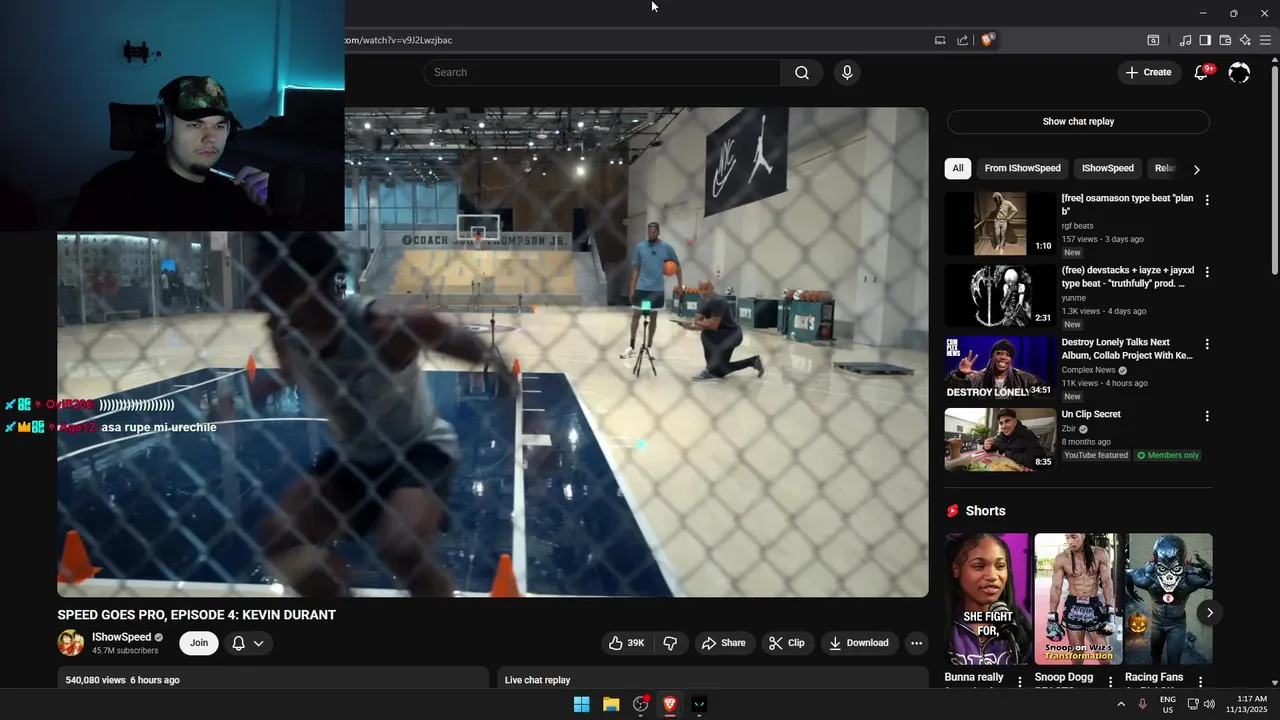The width and height of the screenshot is (1280, 720).
Task: Click ENG US language indicator
Action: 1168,704
